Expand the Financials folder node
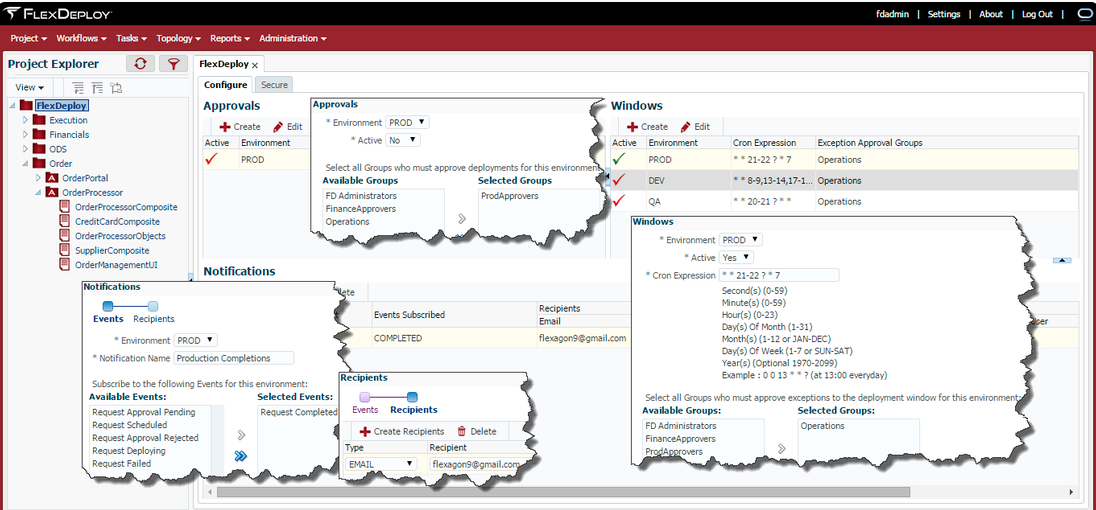This screenshot has height=510, width=1096. pyautogui.click(x=25, y=135)
